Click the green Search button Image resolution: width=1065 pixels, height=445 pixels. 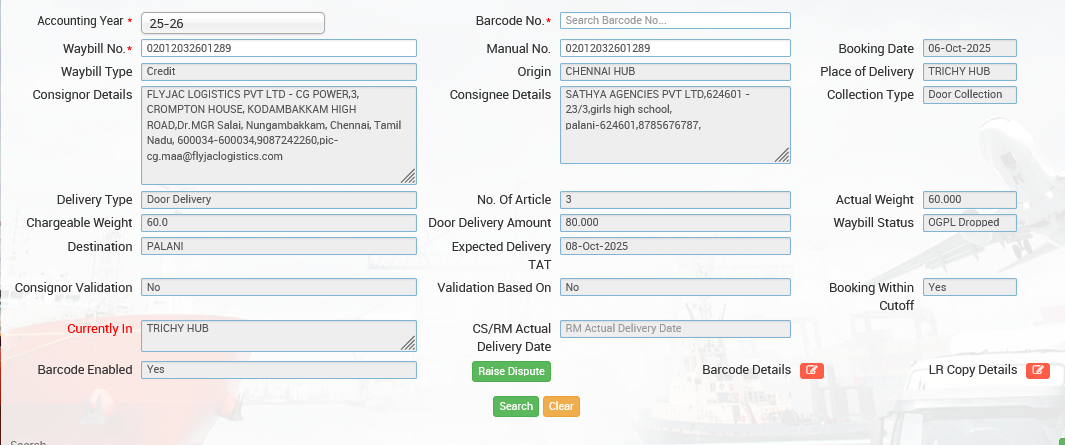(x=516, y=407)
